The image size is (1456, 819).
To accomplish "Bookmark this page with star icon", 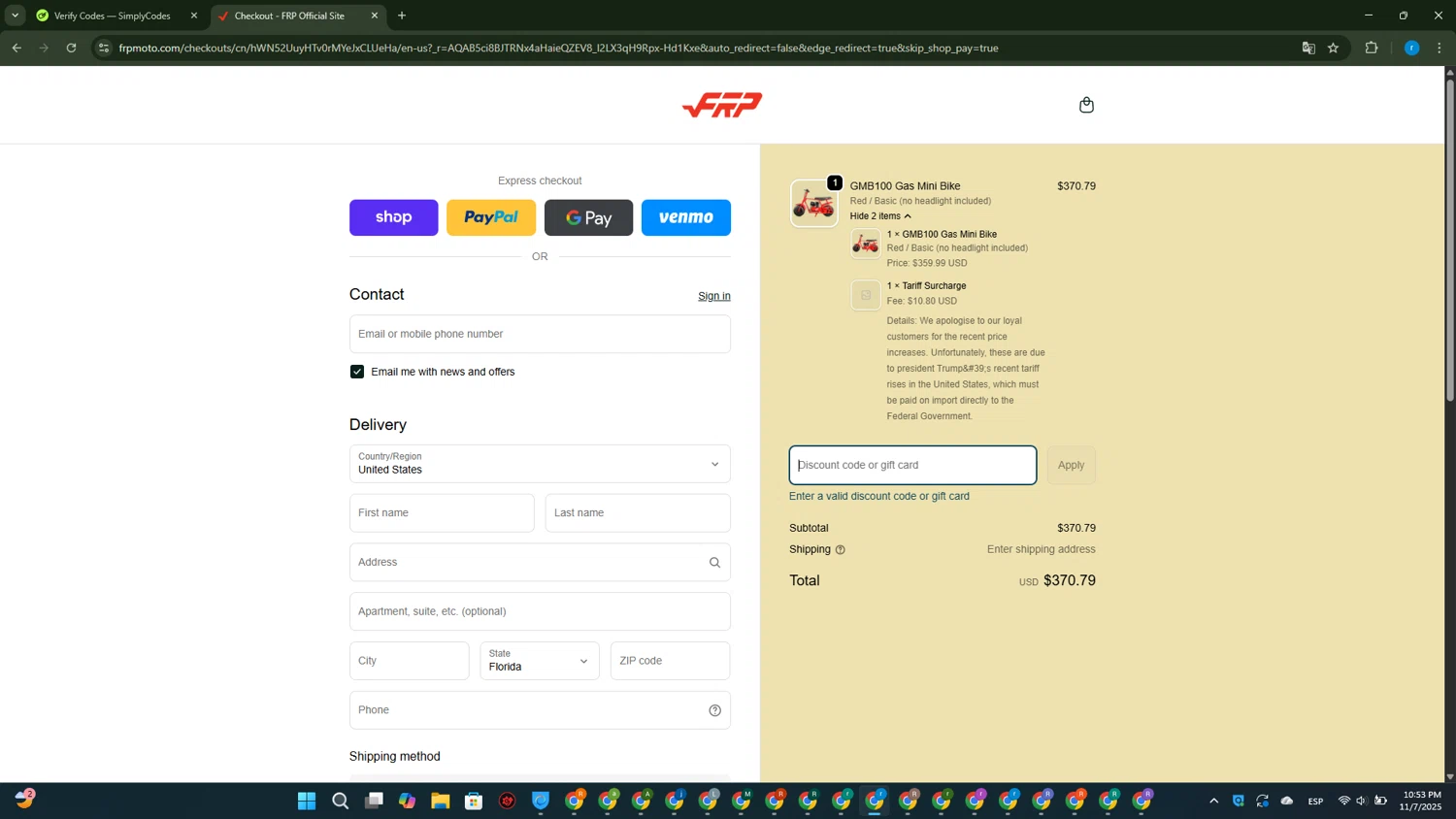I will pos(1334,48).
